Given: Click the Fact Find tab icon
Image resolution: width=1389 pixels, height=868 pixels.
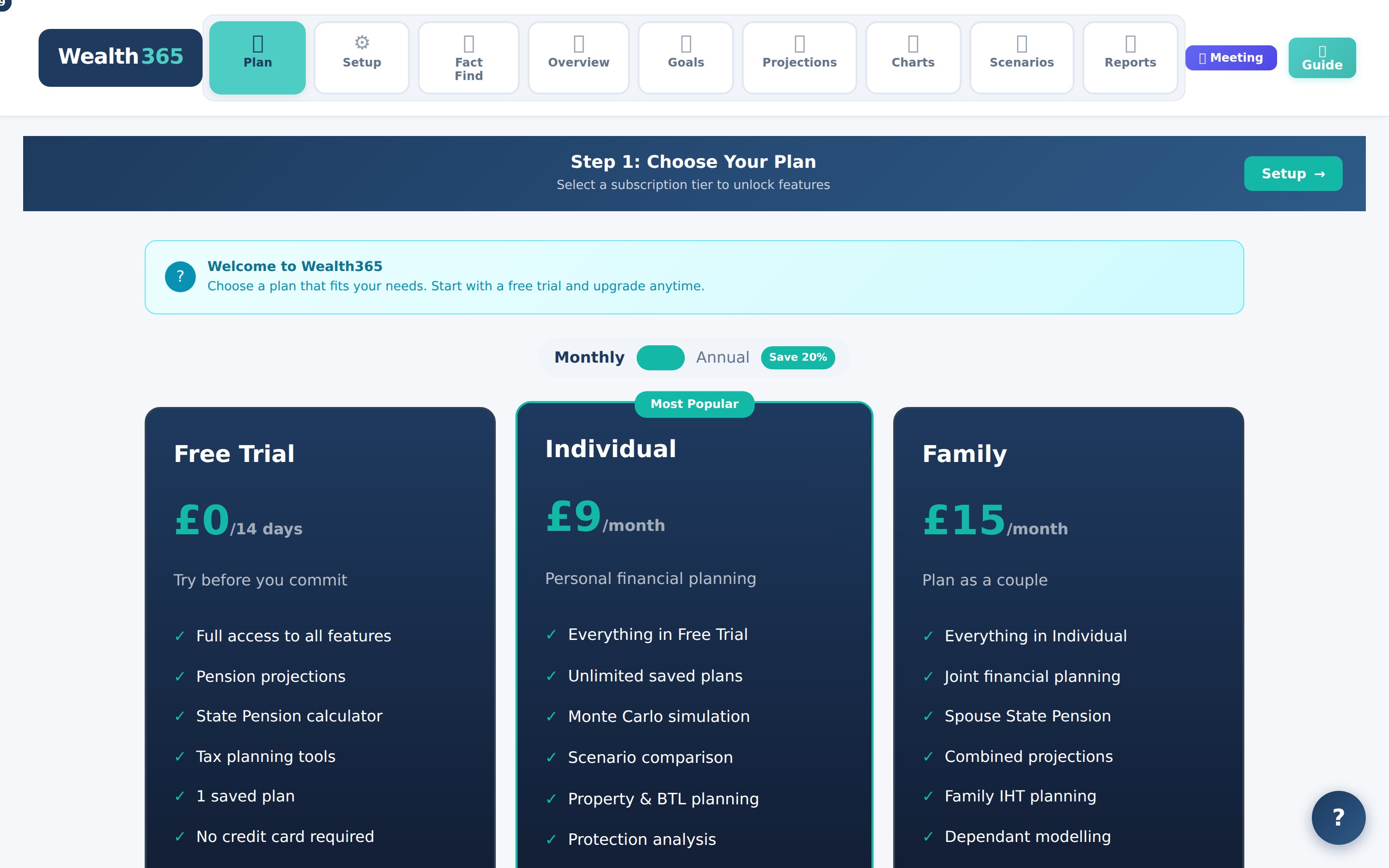Looking at the screenshot, I should tap(468, 43).
